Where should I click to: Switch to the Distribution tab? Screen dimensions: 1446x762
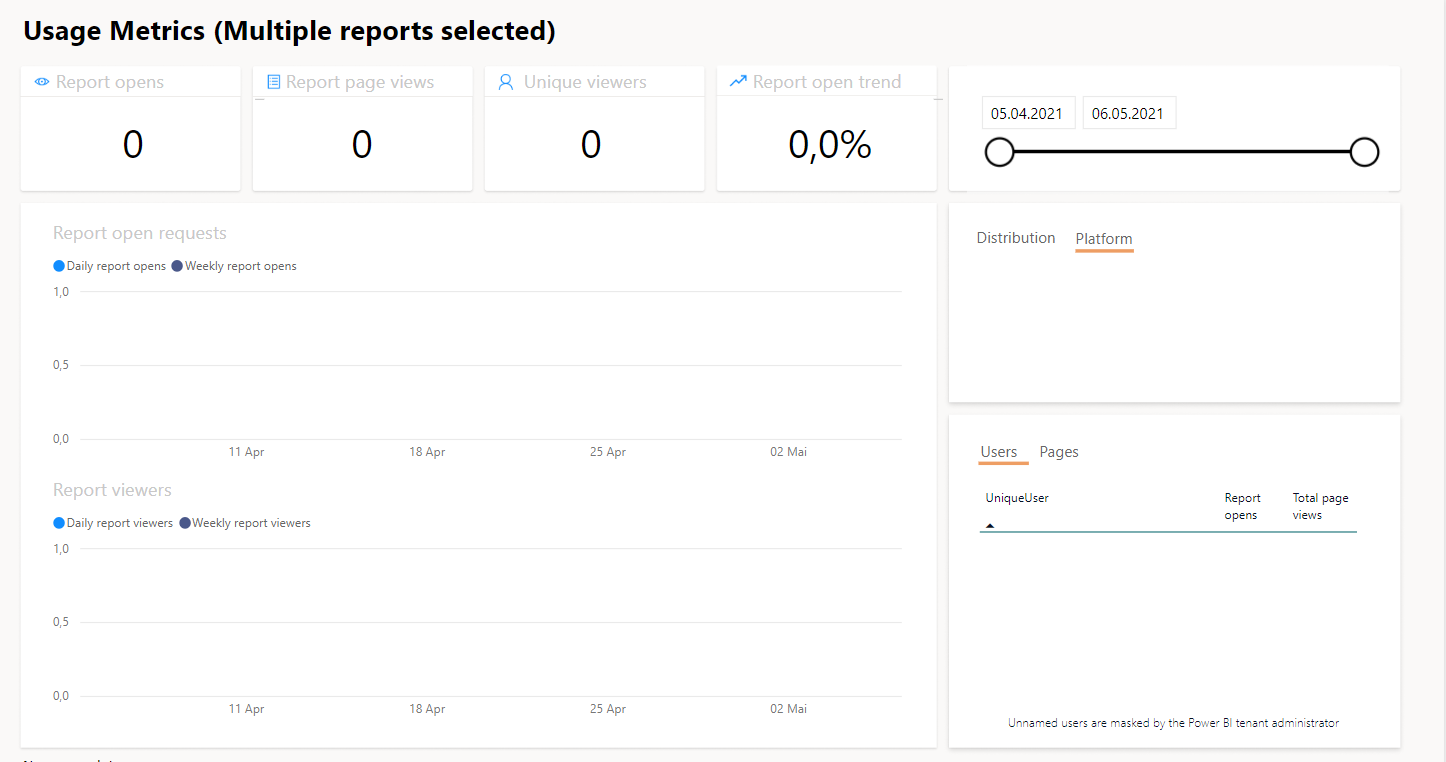[1016, 238]
